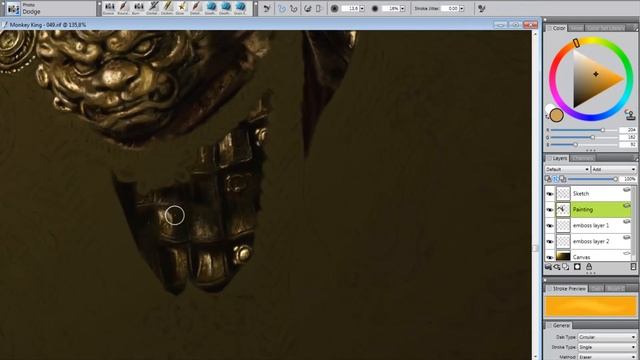The image size is (640, 360).
Task: Select the third blue blob brush
Action: click(x=240, y=8)
